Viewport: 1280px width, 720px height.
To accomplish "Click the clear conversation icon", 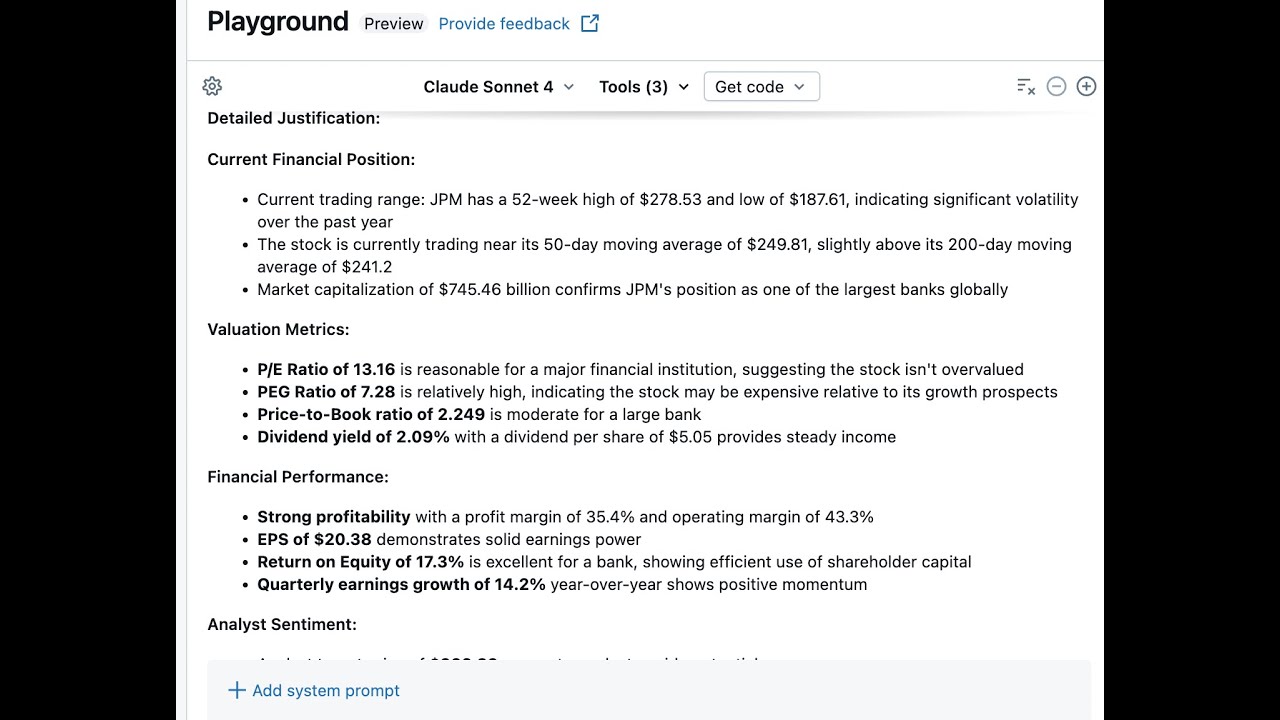I will click(x=1025, y=86).
